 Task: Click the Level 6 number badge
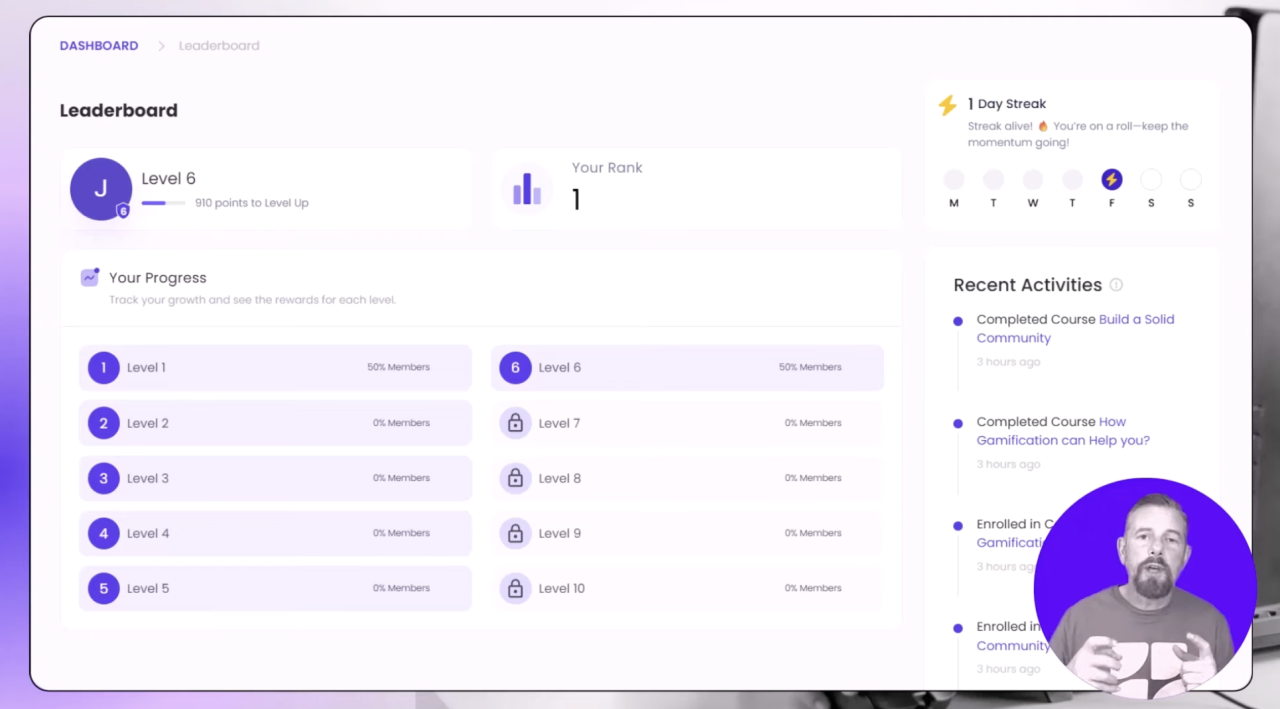coord(515,367)
